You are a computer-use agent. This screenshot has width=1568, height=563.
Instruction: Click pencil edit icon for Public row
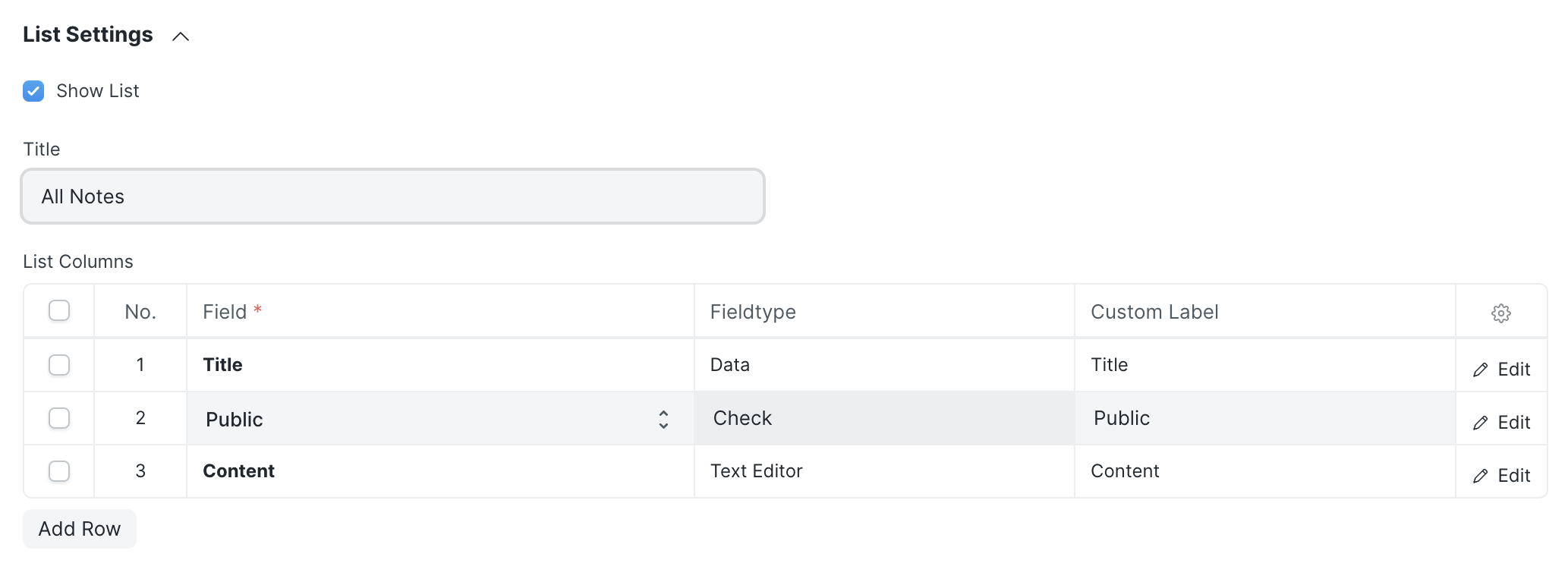[1480, 423]
